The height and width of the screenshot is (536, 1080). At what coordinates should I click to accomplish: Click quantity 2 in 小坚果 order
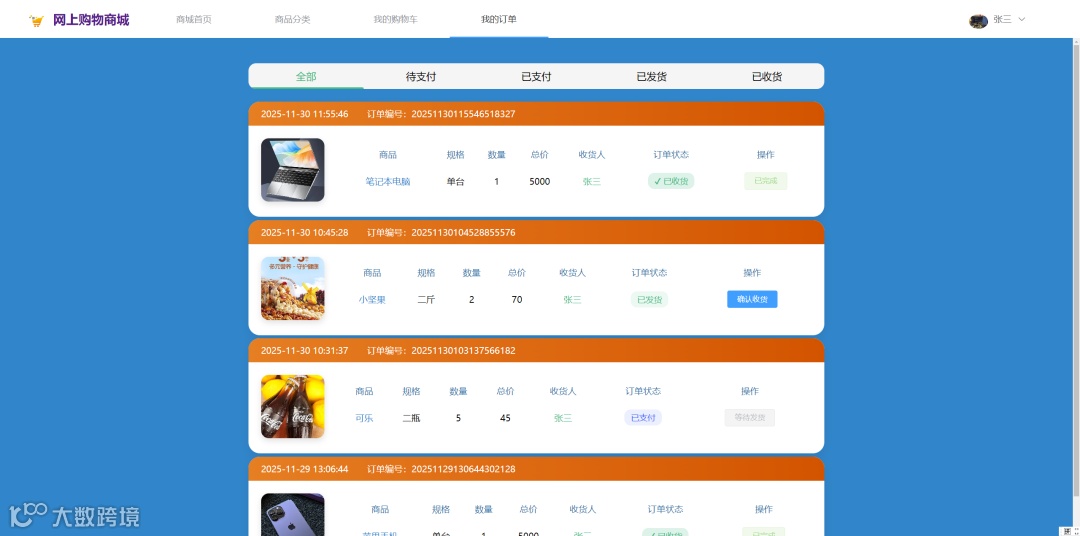click(471, 300)
